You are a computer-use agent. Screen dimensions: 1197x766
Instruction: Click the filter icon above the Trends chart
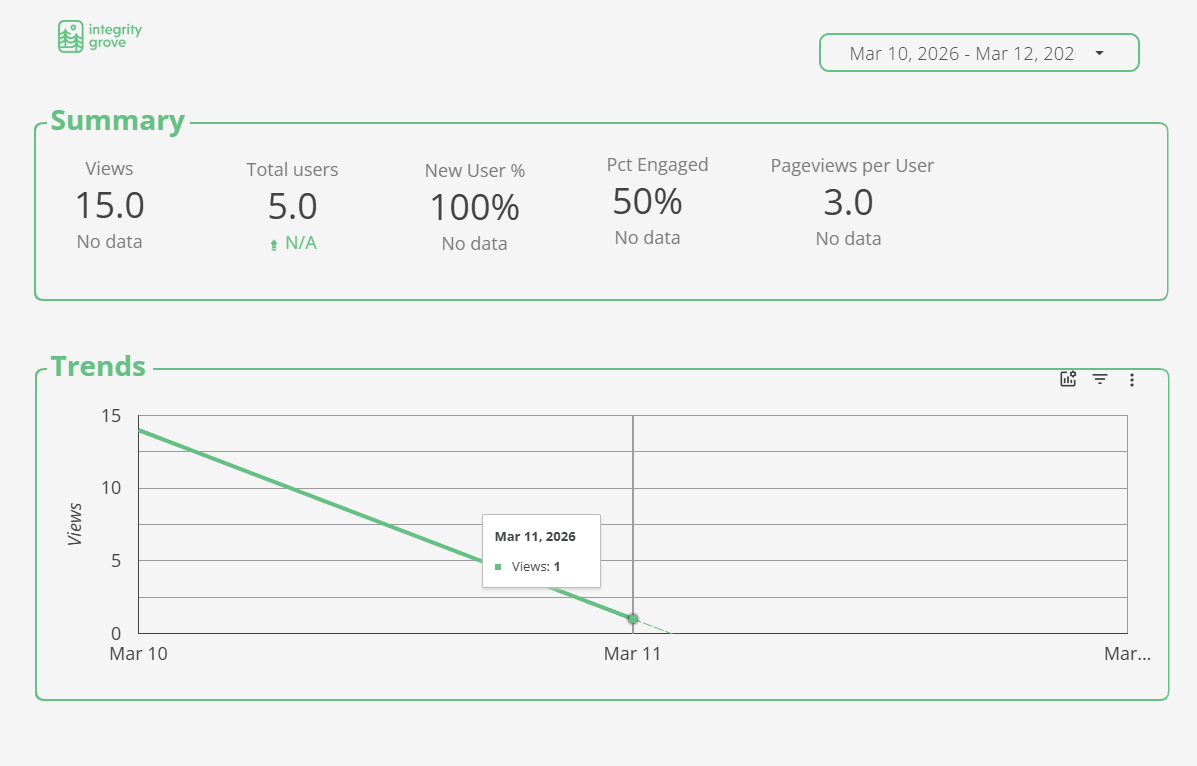coord(1100,379)
